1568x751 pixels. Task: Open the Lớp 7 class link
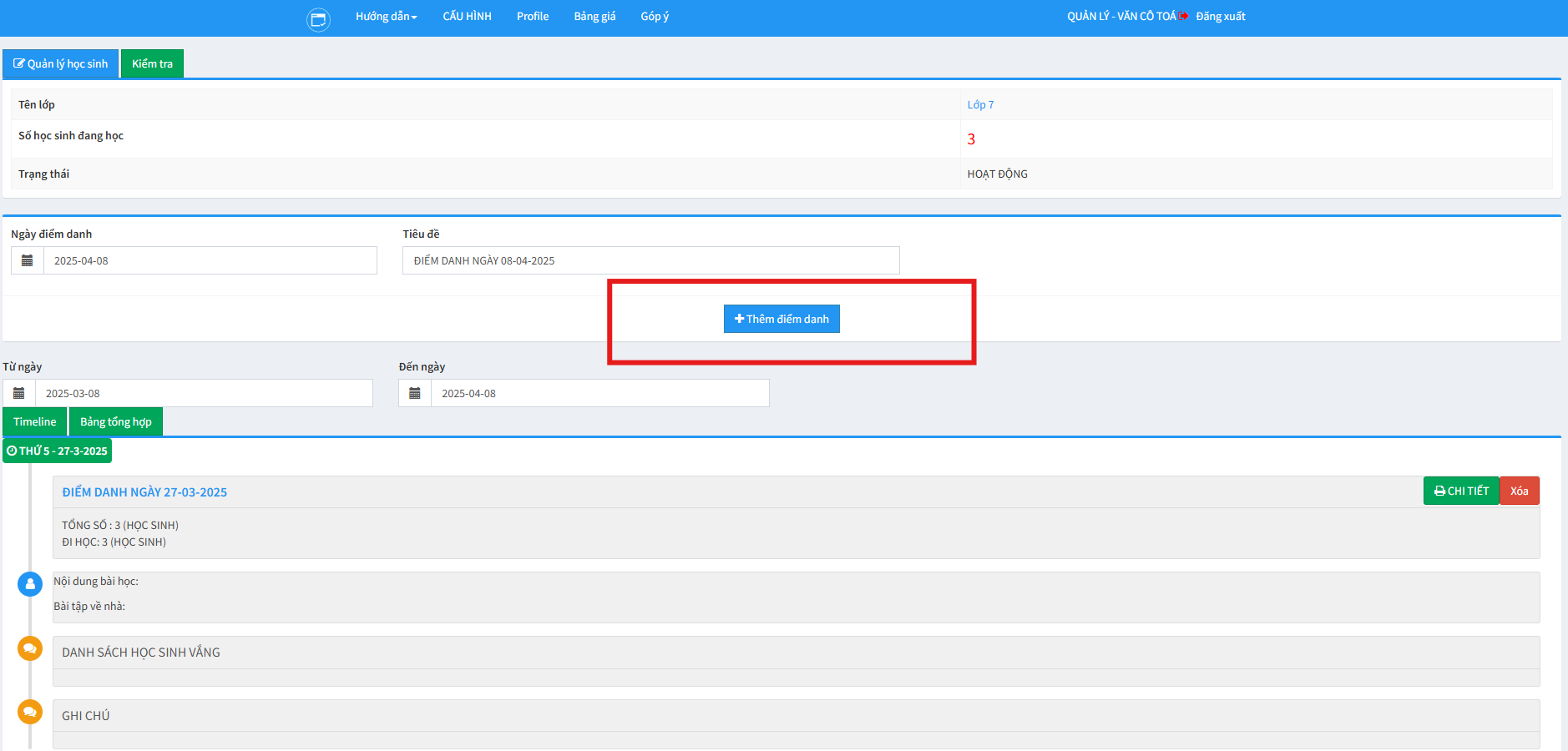(x=980, y=105)
